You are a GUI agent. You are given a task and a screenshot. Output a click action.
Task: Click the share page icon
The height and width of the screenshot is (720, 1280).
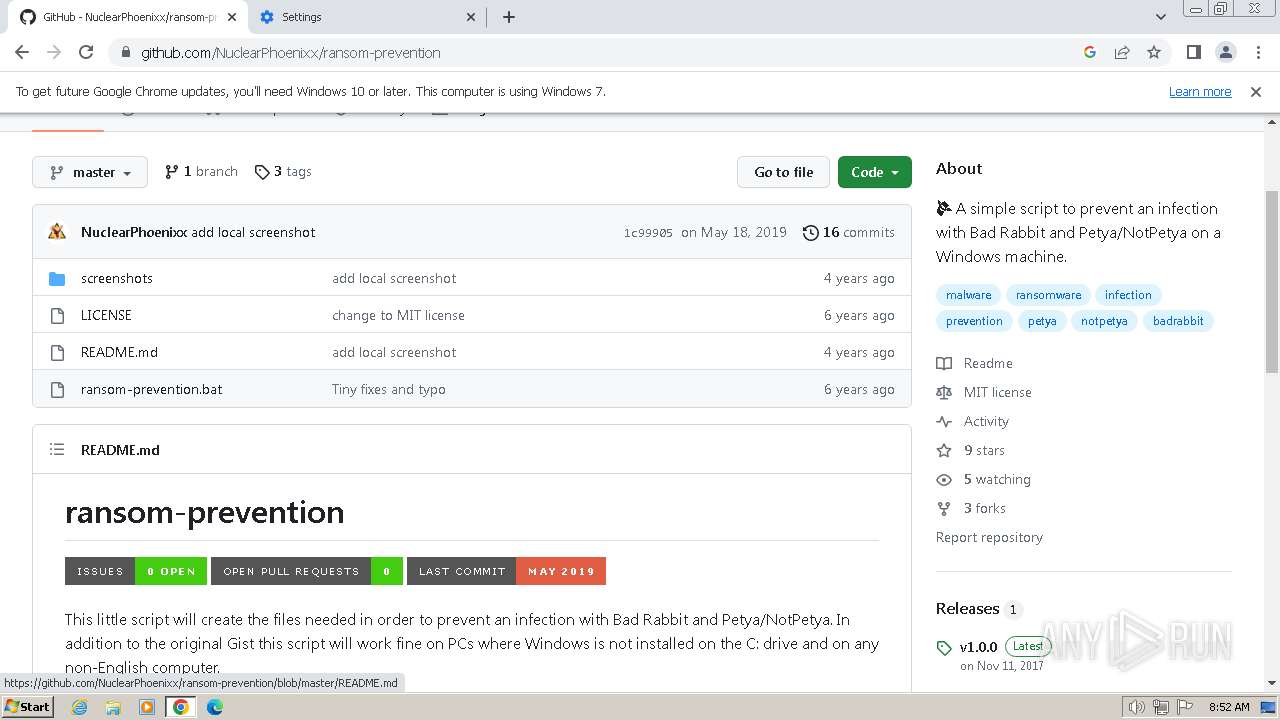click(x=1122, y=52)
